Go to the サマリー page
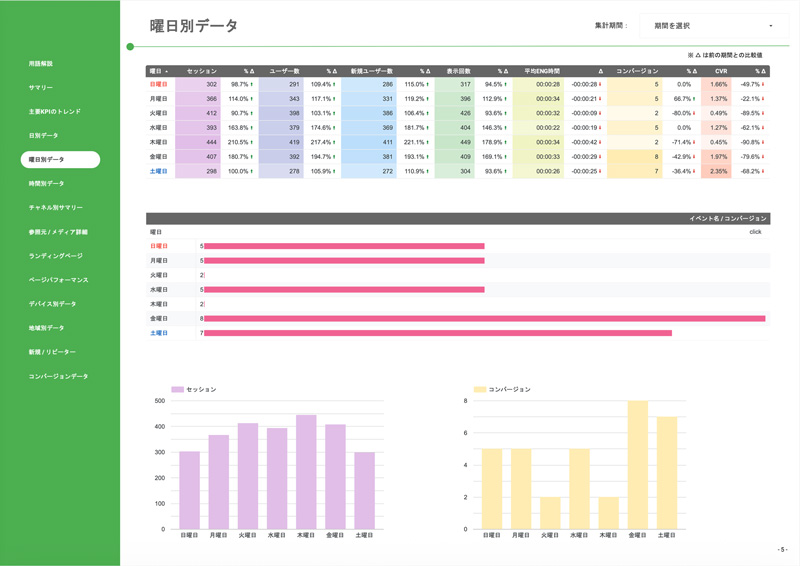The image size is (800, 566). tap(41, 88)
